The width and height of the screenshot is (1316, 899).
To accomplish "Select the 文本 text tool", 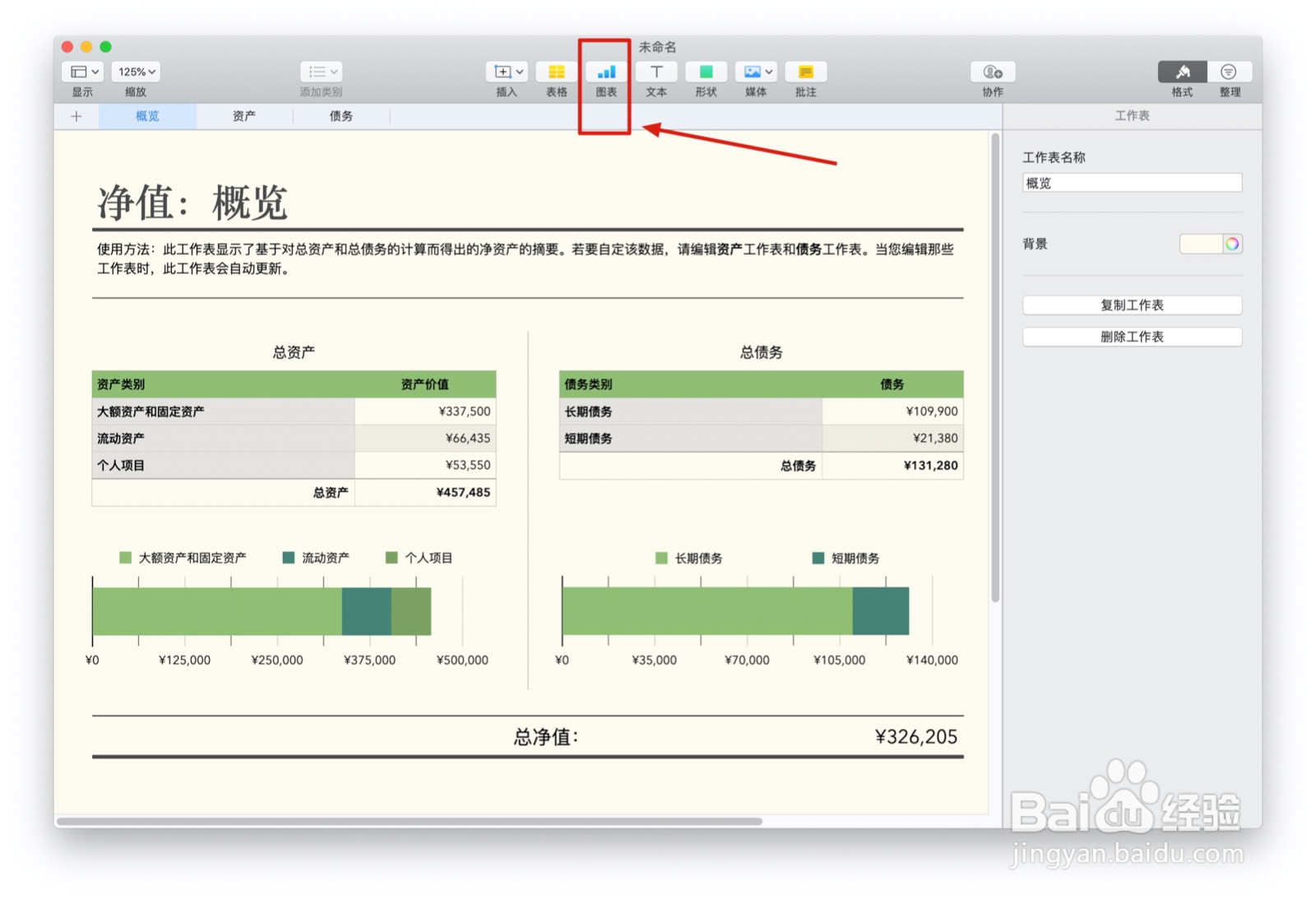I will [656, 72].
